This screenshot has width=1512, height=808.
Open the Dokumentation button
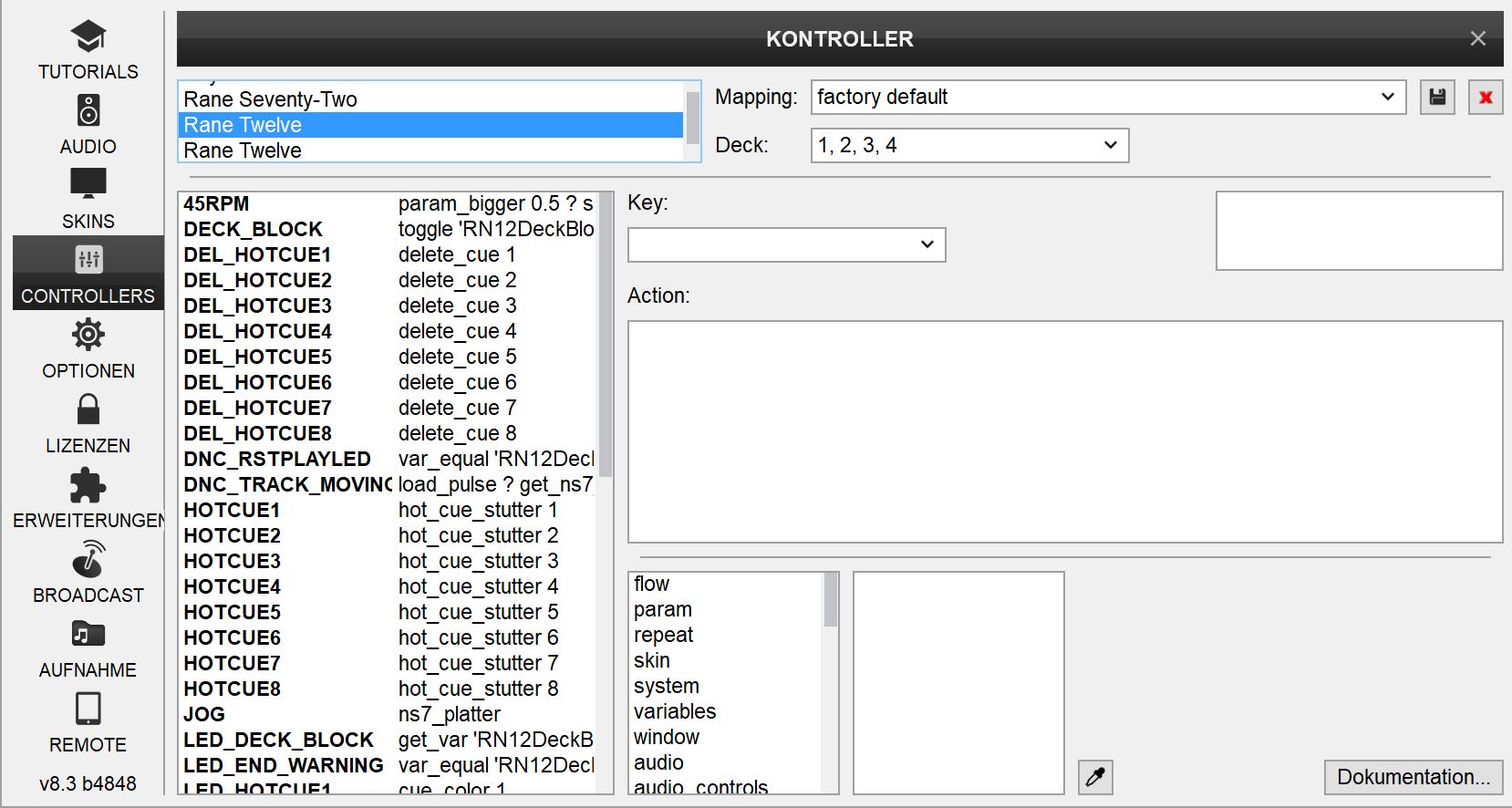[1413, 777]
